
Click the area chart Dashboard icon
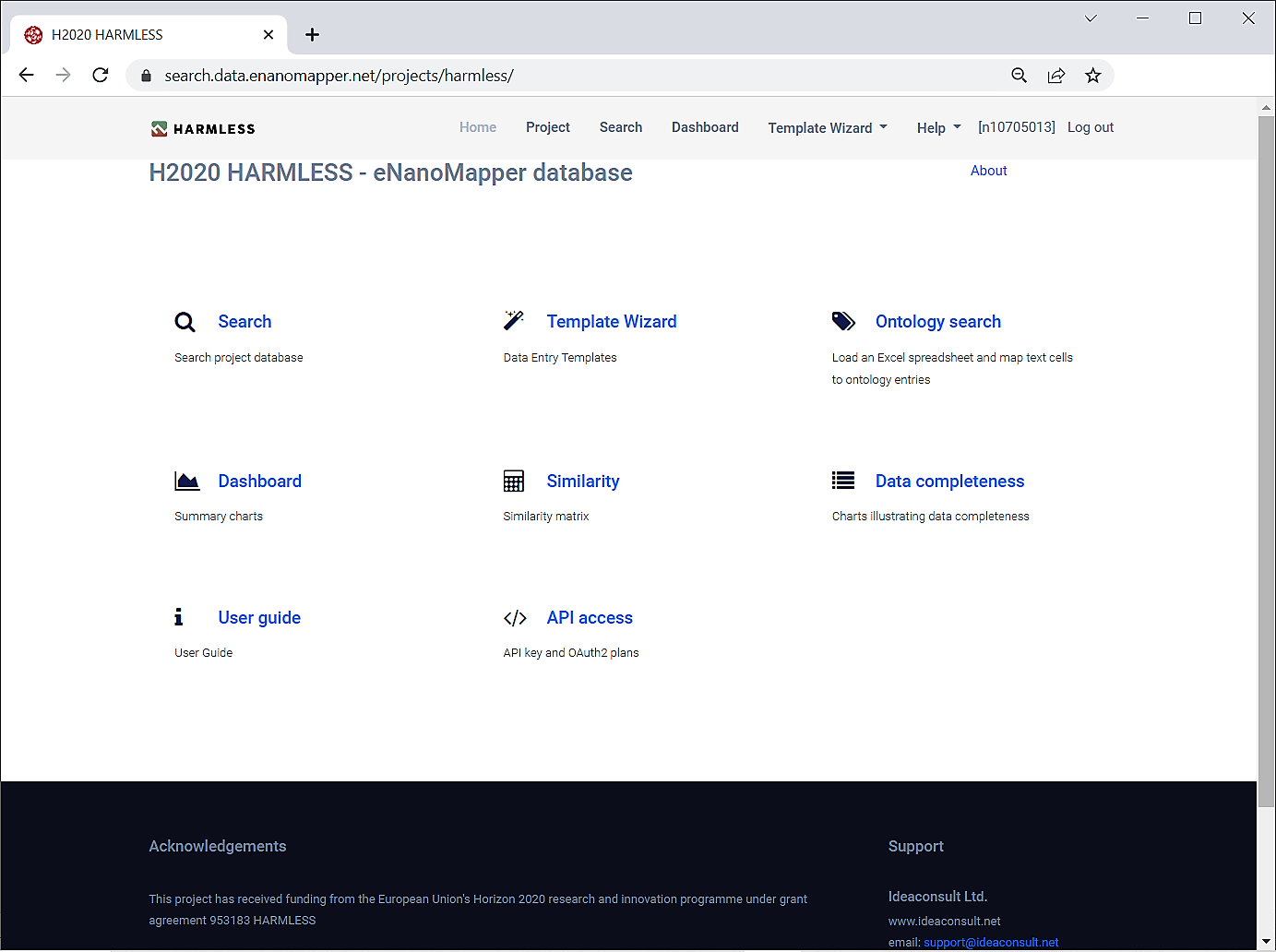pos(187,481)
